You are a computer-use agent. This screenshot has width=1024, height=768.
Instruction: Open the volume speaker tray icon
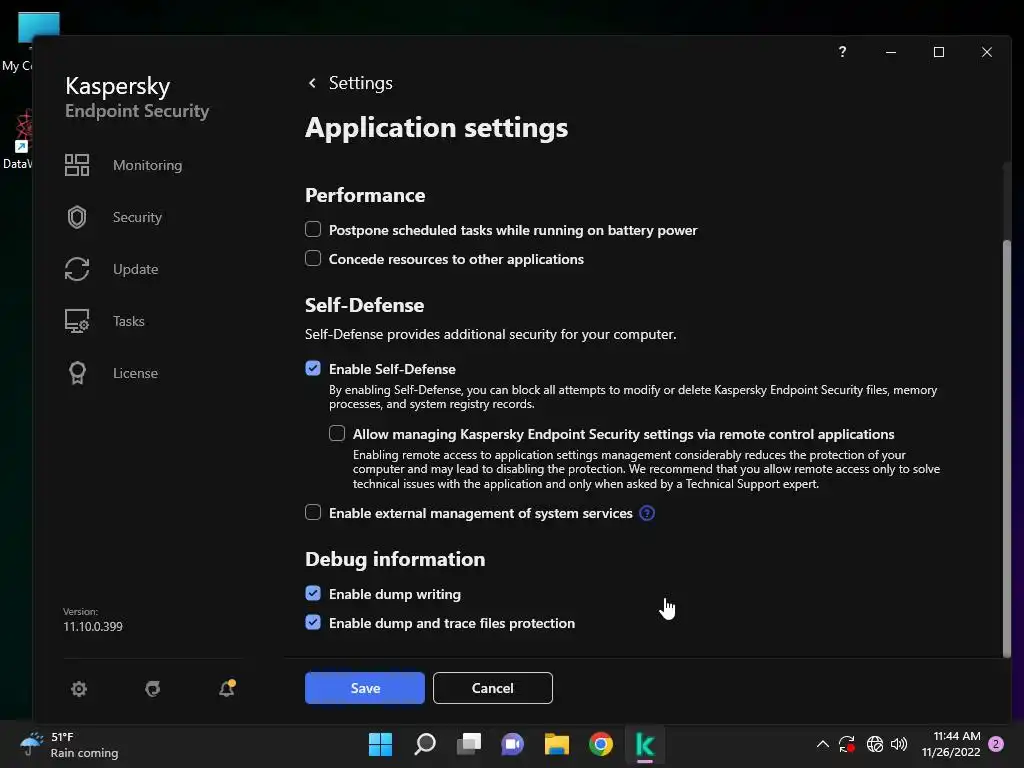pos(899,744)
